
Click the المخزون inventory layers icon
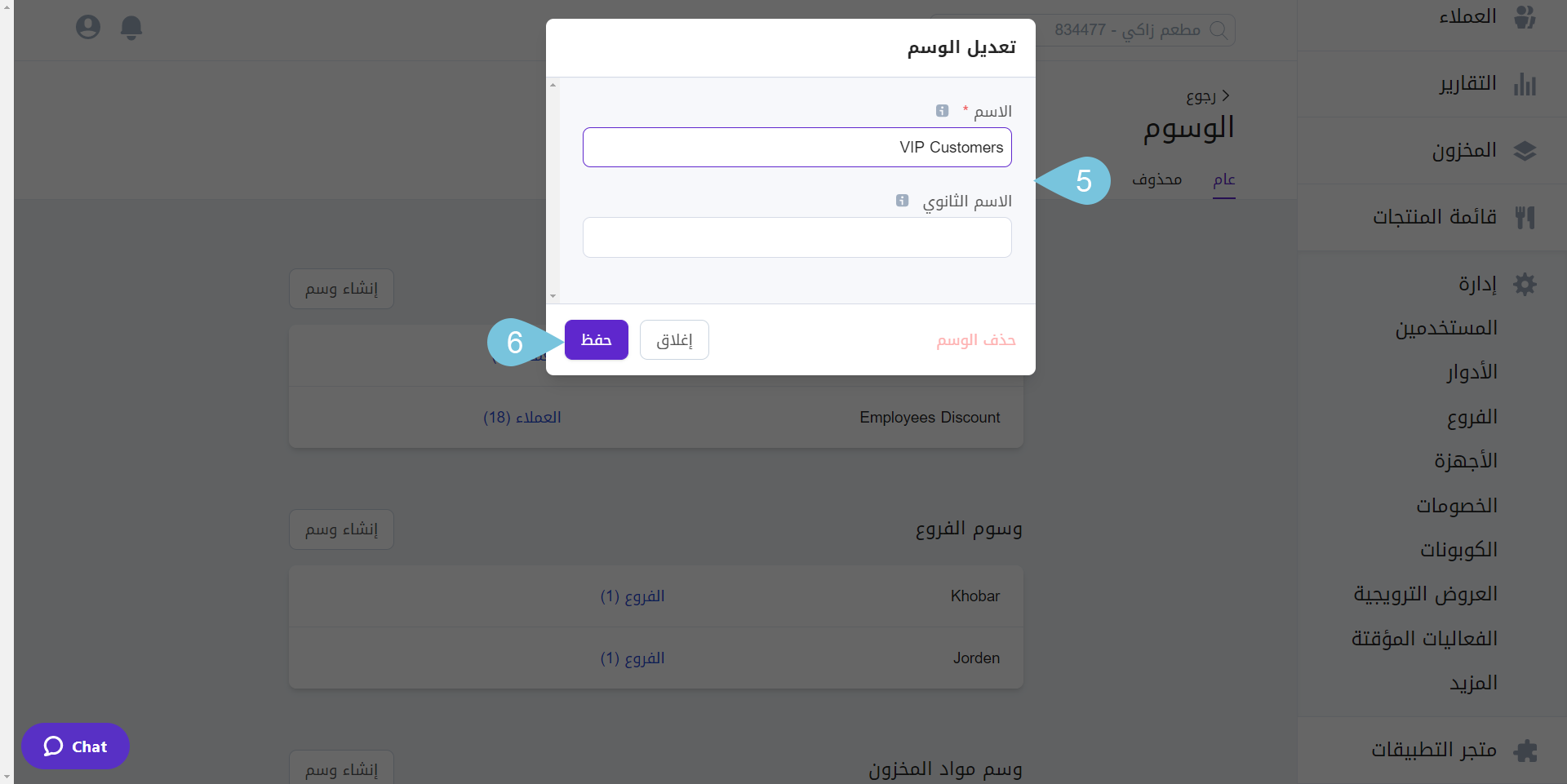point(1525,151)
